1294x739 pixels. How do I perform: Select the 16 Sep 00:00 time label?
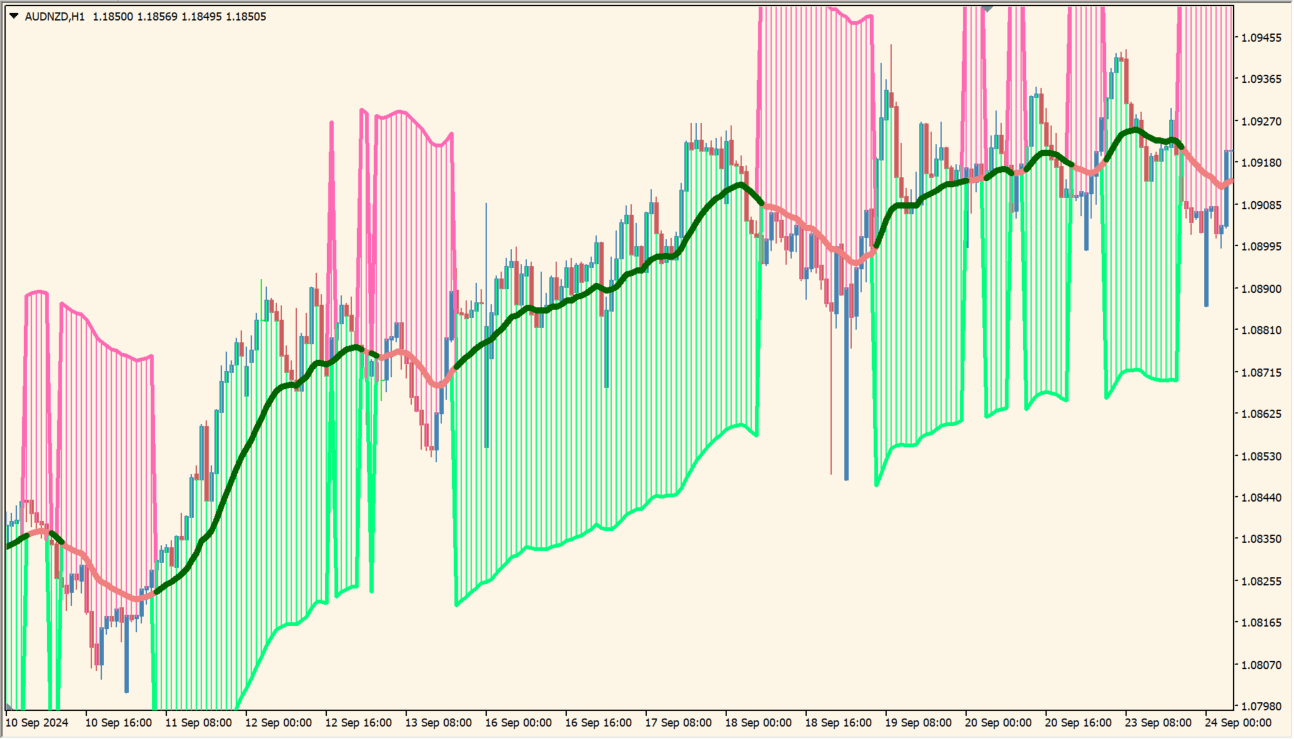pyautogui.click(x=519, y=722)
